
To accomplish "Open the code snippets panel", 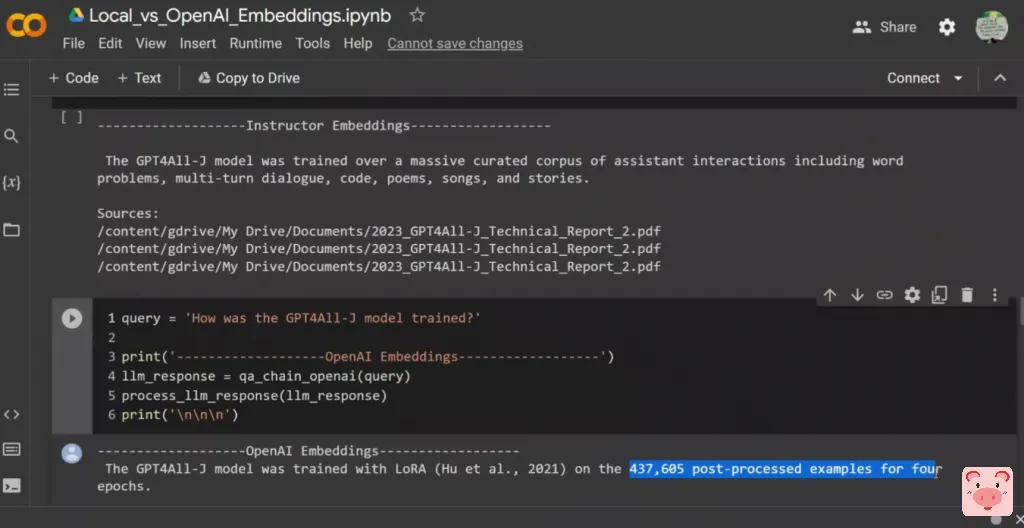I will click(x=12, y=414).
